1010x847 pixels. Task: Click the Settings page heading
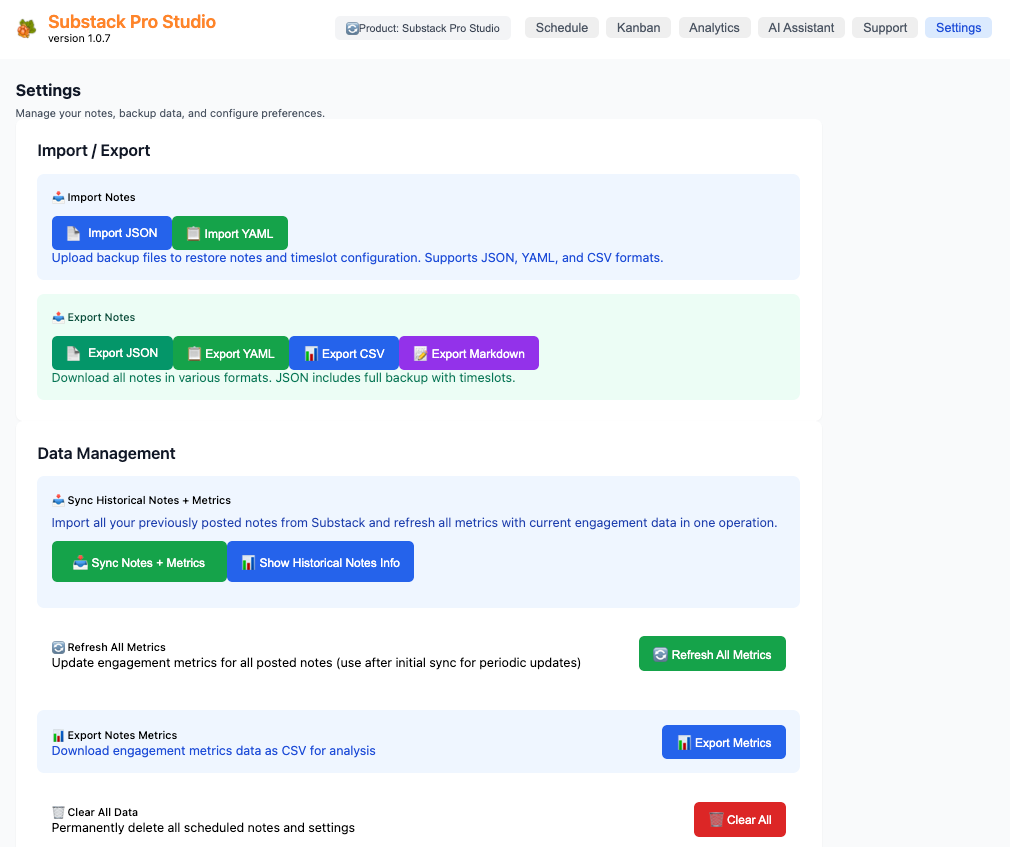[48, 90]
